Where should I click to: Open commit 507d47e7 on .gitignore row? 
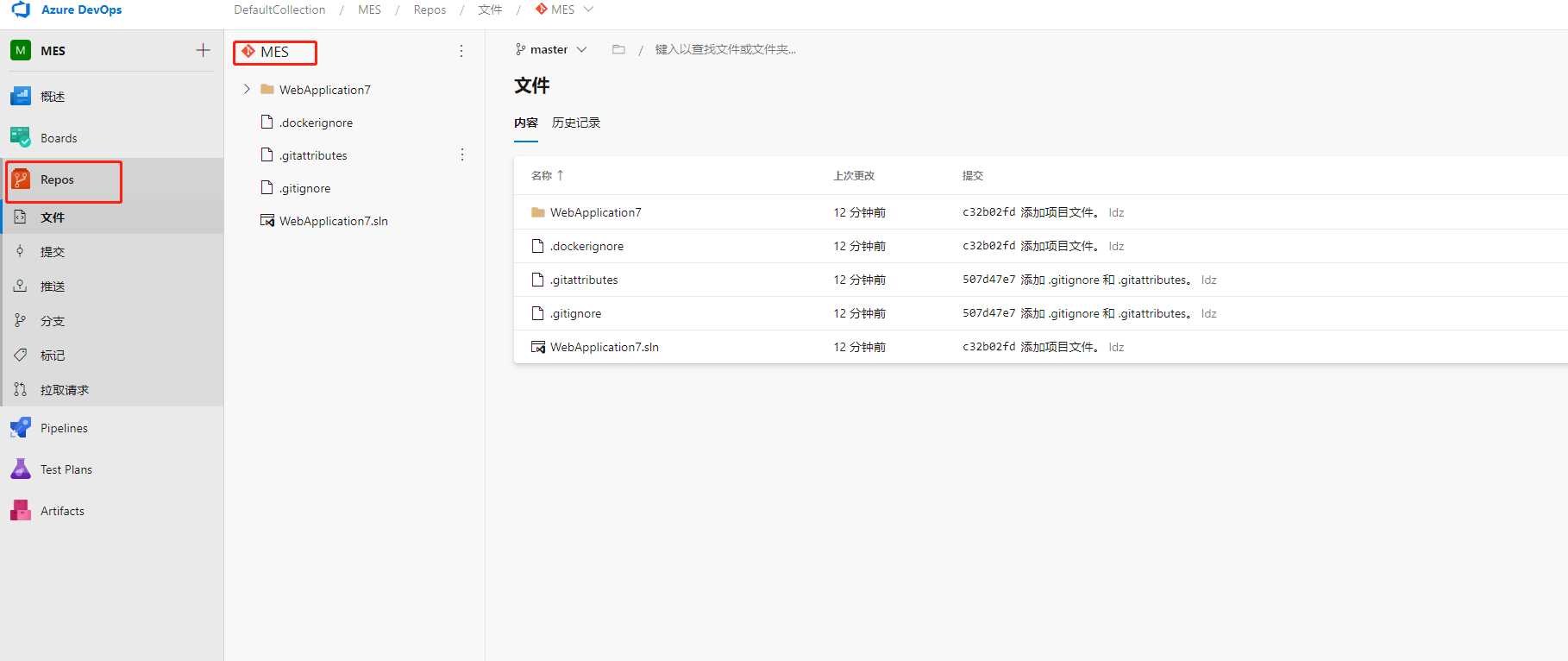(x=988, y=313)
